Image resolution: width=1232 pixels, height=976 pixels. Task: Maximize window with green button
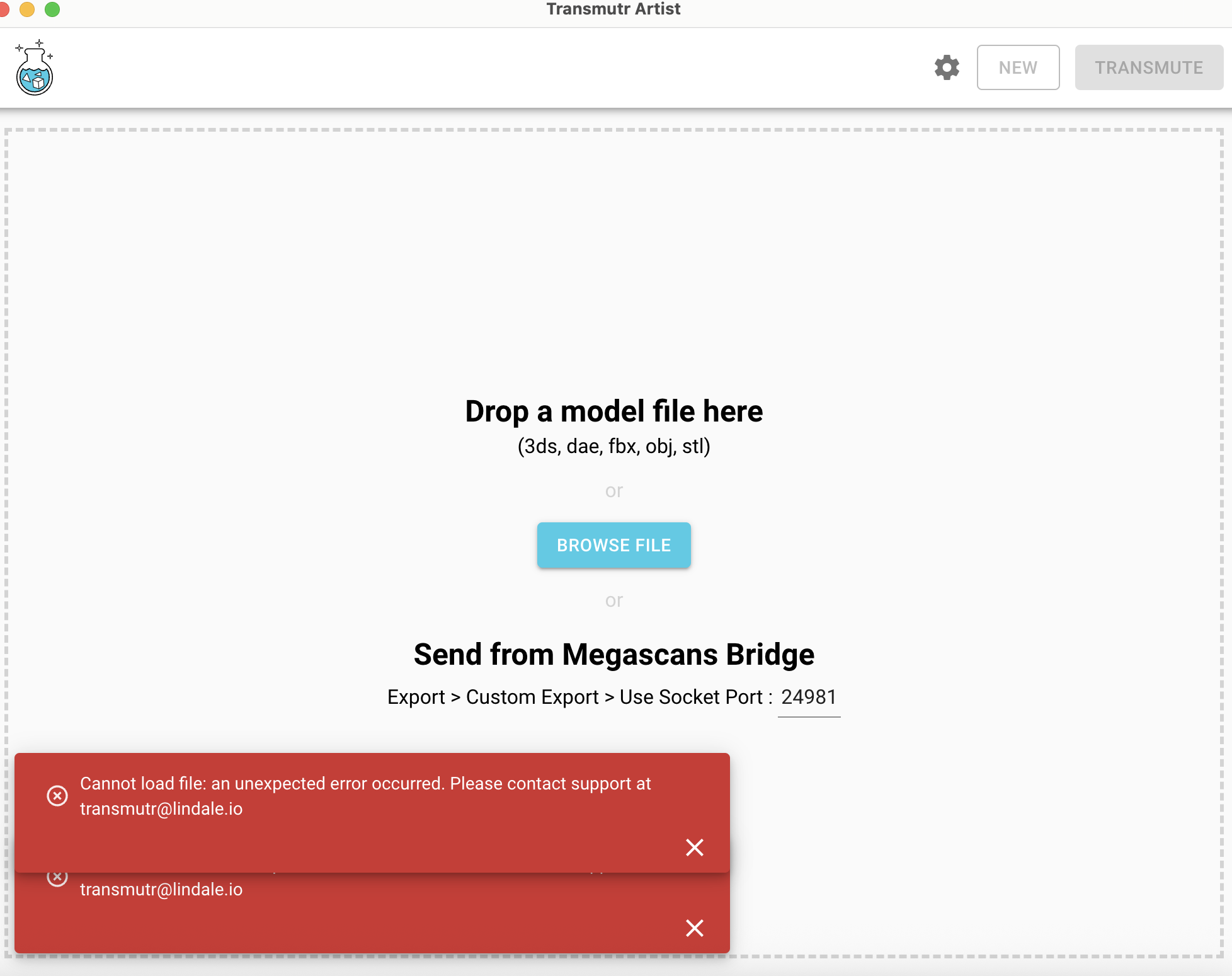click(x=52, y=9)
